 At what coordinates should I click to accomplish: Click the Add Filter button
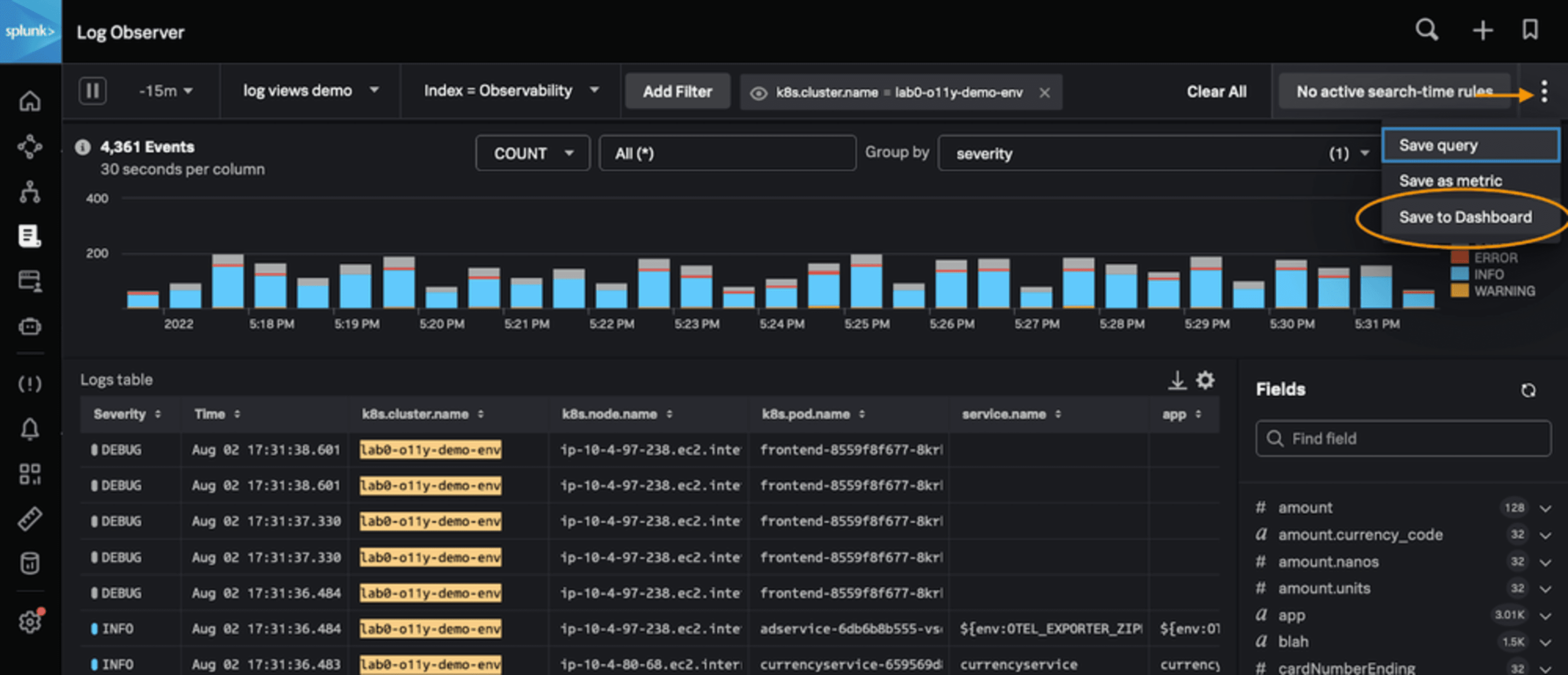click(677, 91)
